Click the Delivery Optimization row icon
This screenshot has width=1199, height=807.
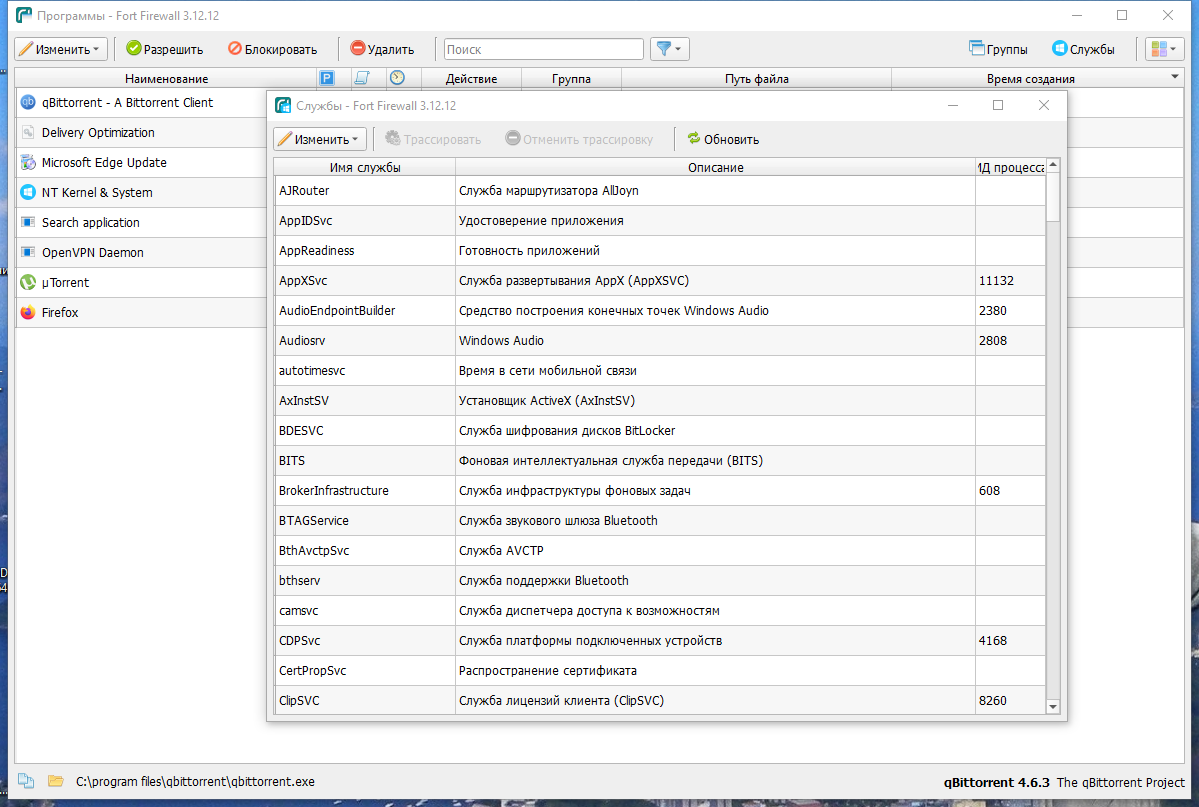28,132
